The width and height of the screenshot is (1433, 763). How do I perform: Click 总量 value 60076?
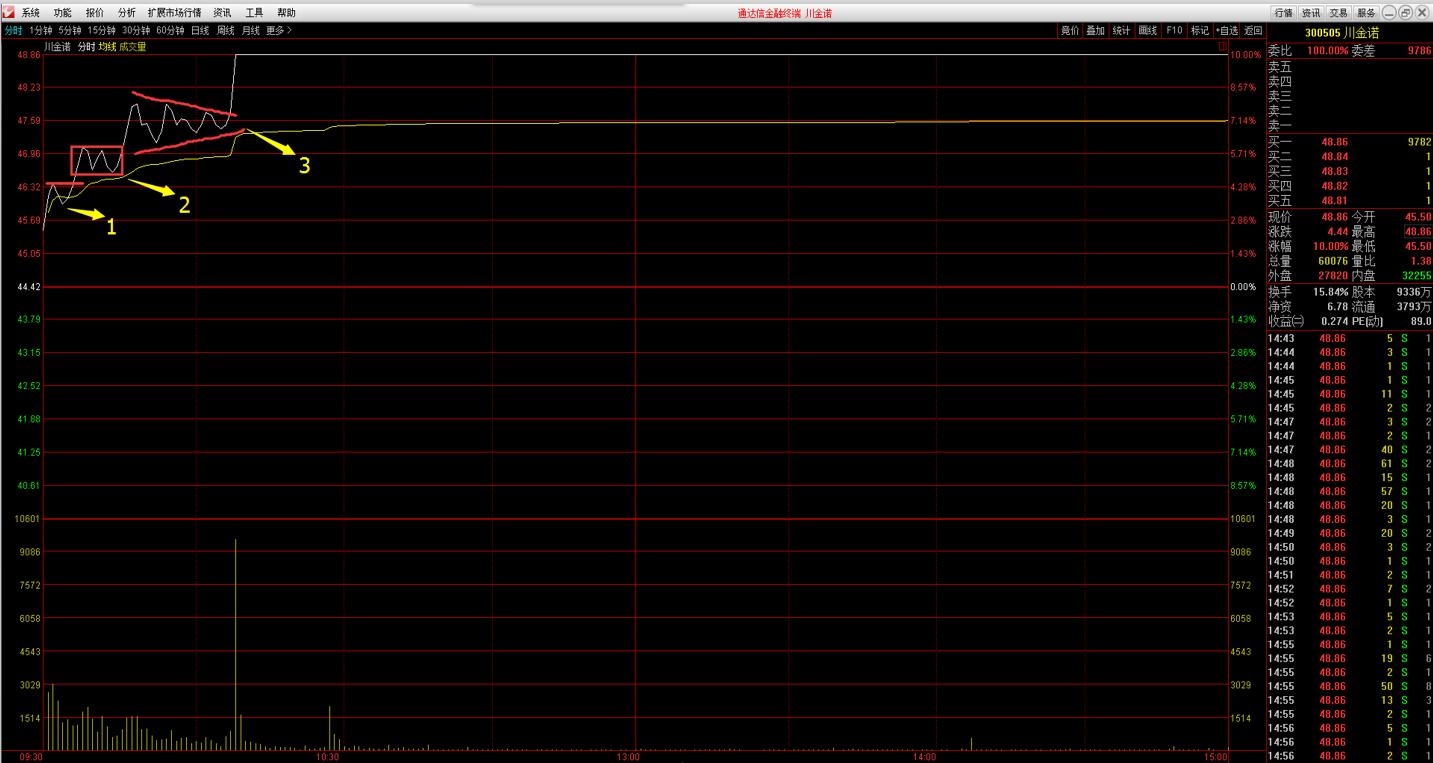1333,260
